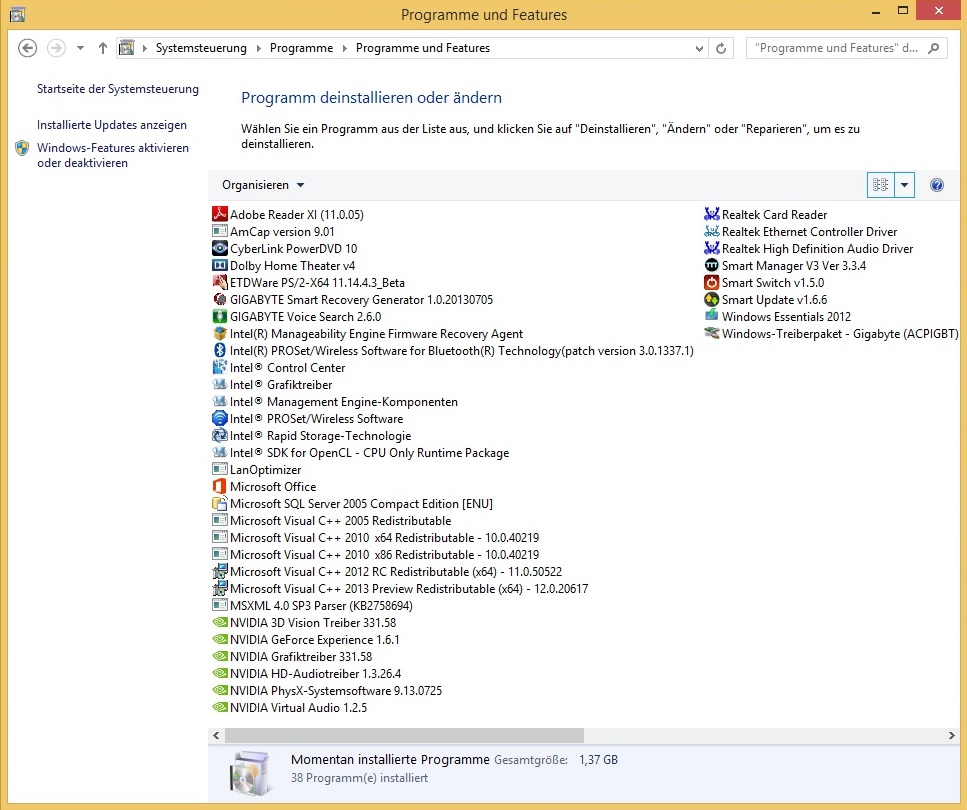This screenshot has height=810, width=967.
Task: Select Visual C++ 2010 x86 Redistributable entry
Action: 376,555
